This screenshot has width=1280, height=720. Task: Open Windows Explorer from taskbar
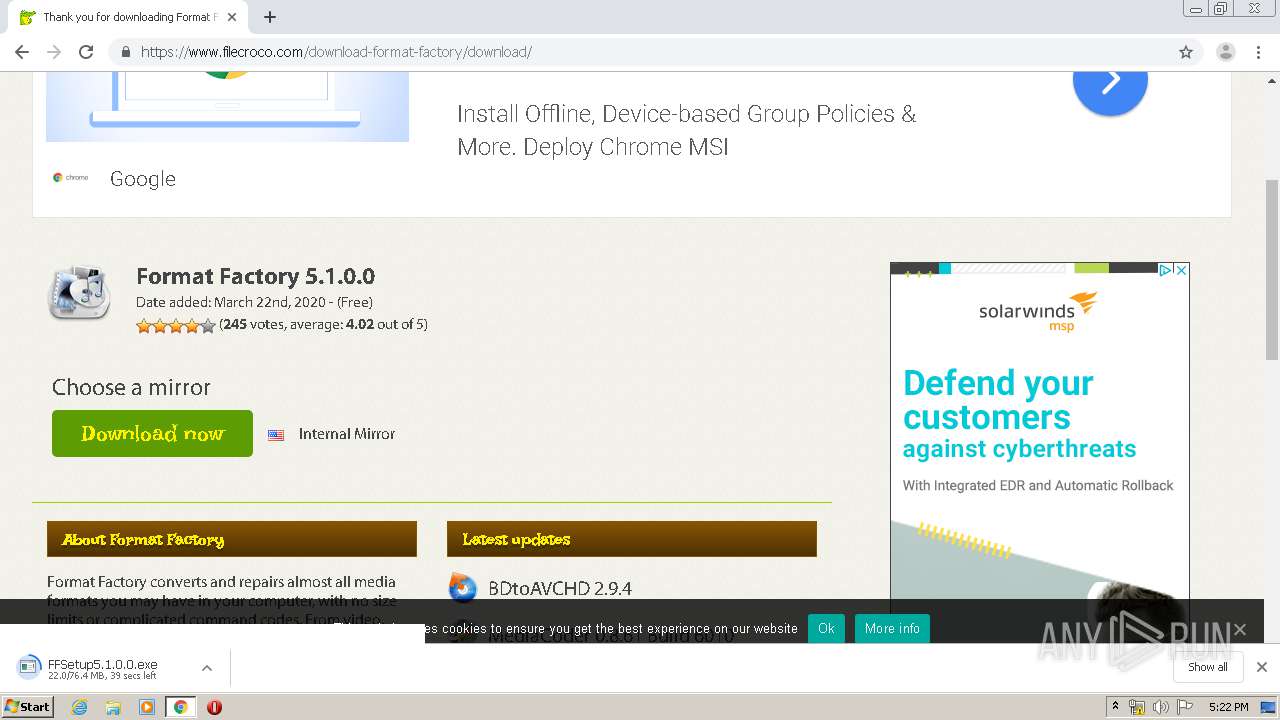pyautogui.click(x=113, y=707)
